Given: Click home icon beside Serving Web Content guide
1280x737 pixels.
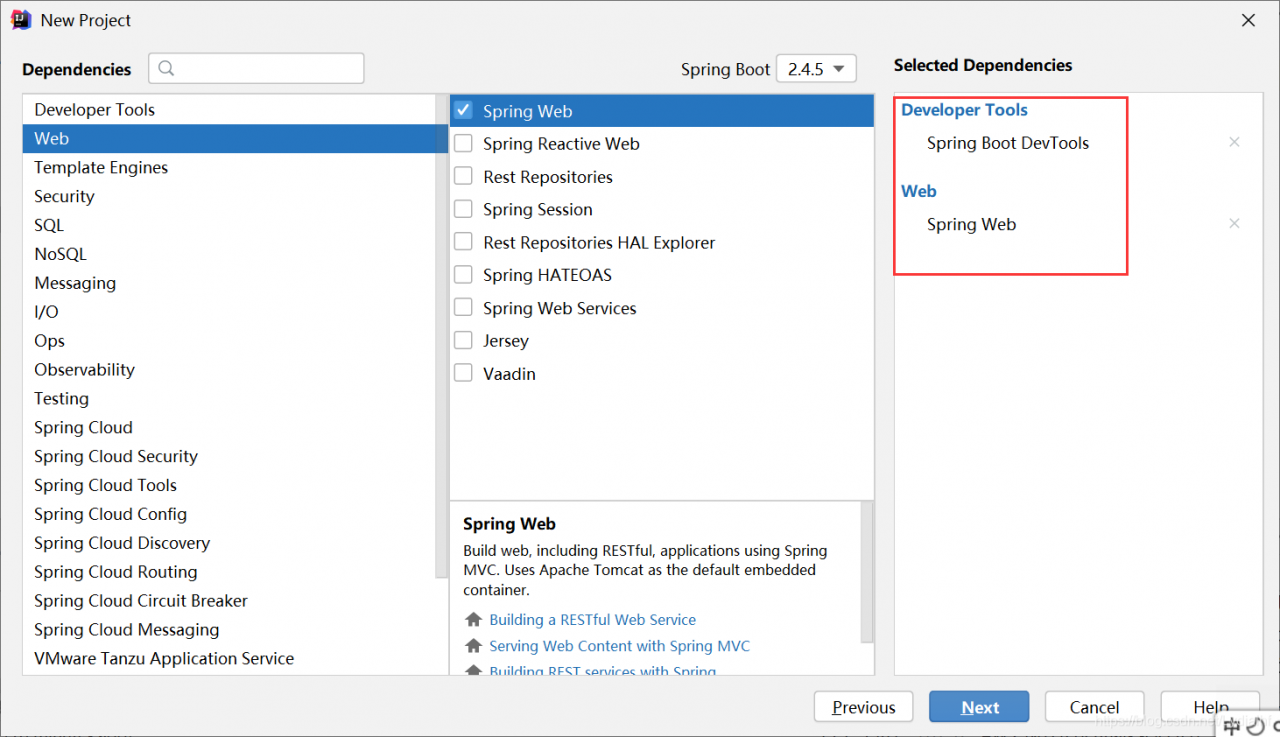Looking at the screenshot, I should click(x=474, y=646).
